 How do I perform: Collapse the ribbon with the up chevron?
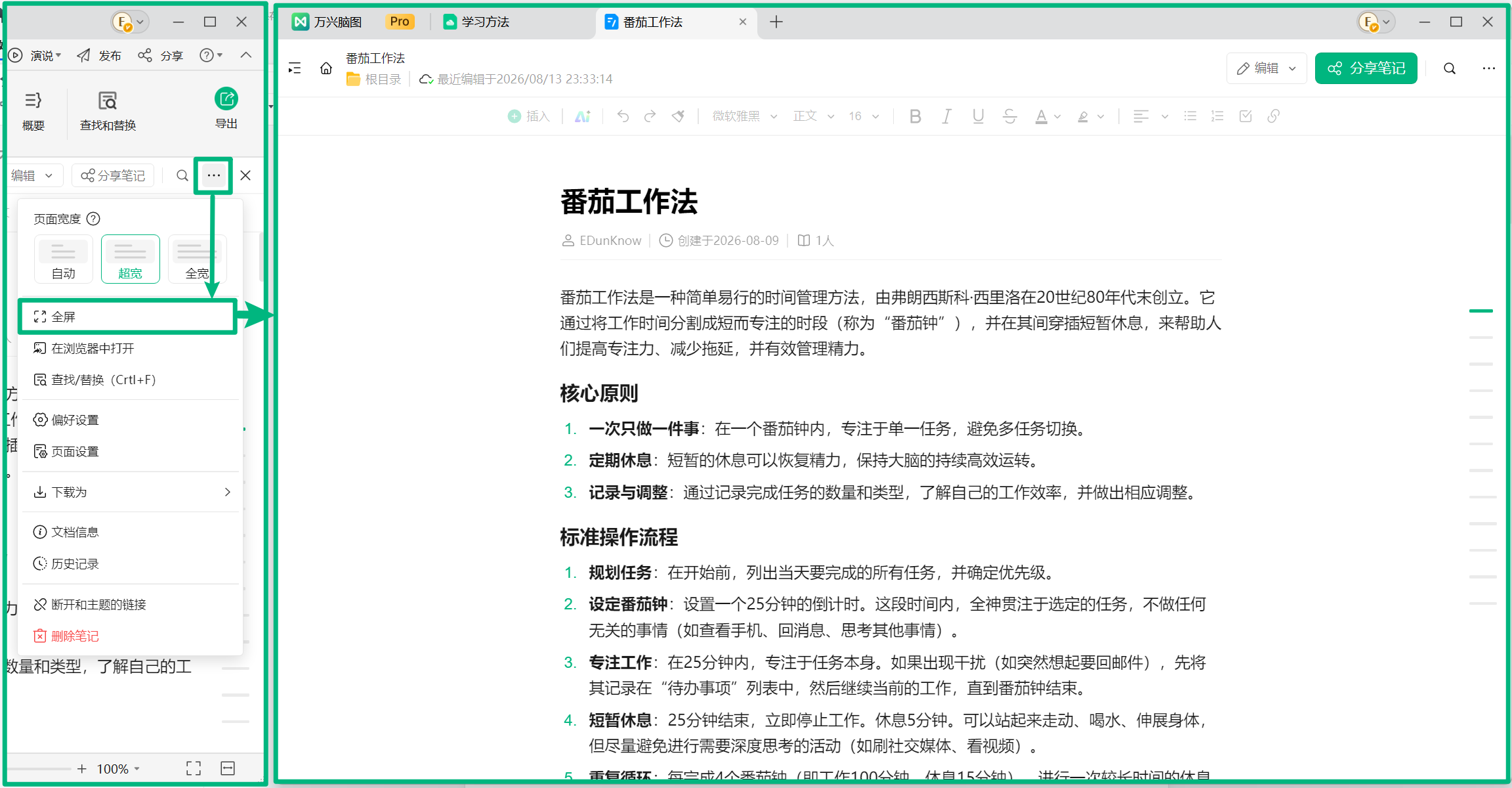(246, 55)
